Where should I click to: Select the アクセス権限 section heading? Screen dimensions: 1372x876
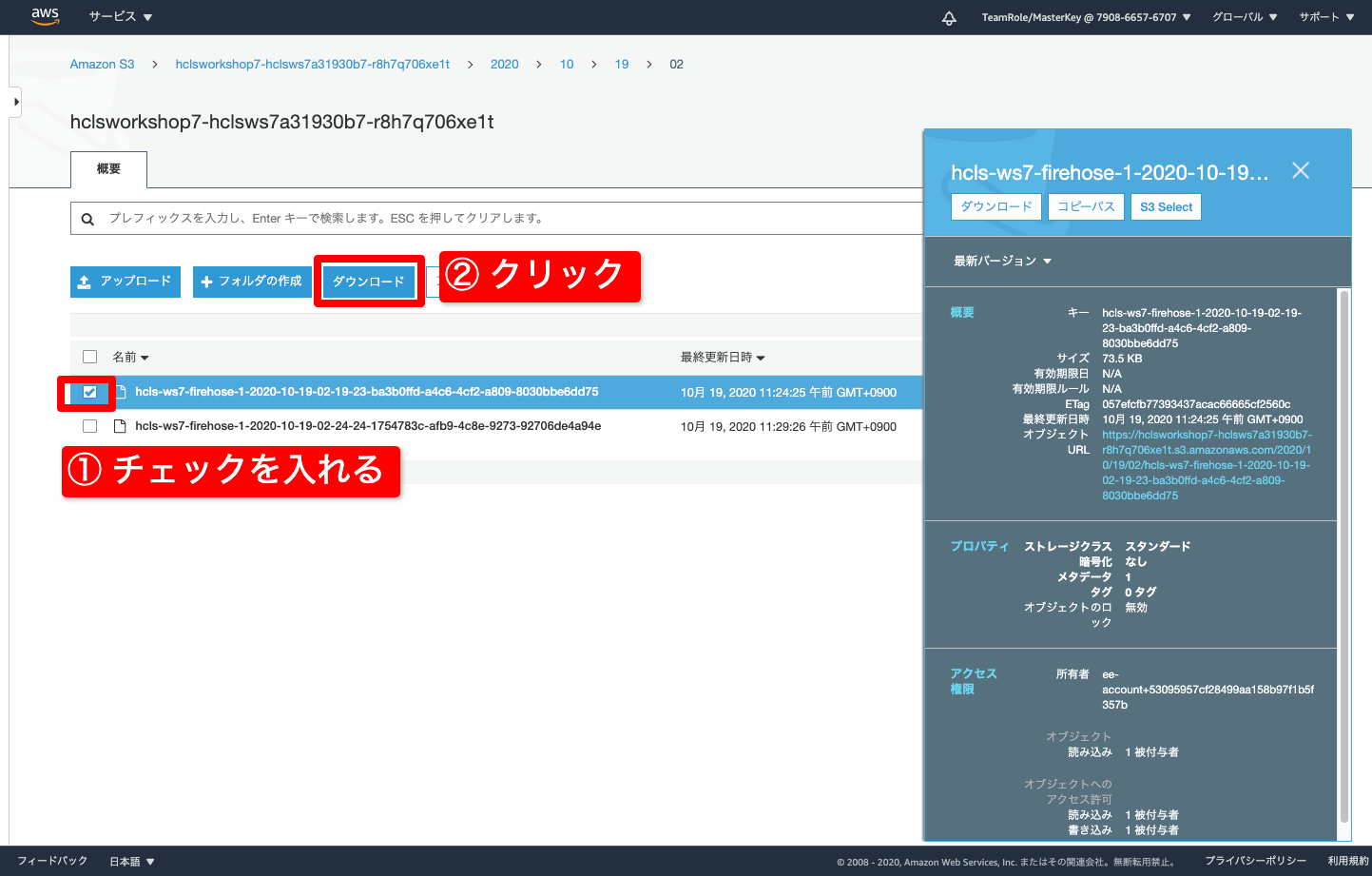[974, 681]
